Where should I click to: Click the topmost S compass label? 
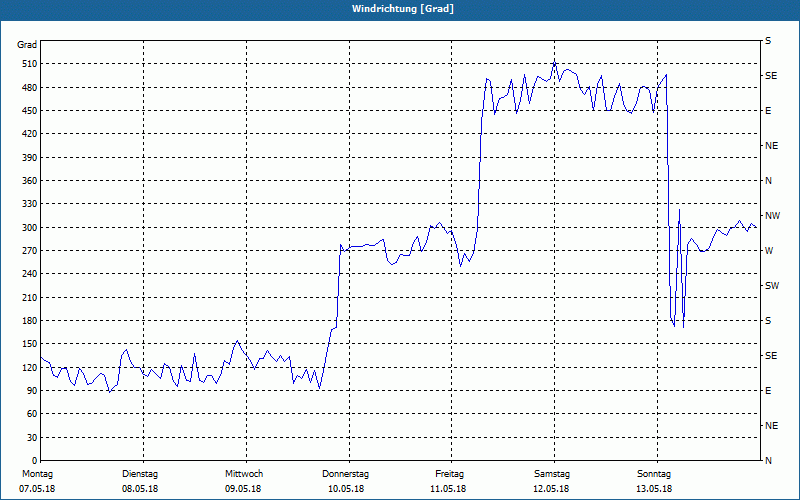point(768,41)
